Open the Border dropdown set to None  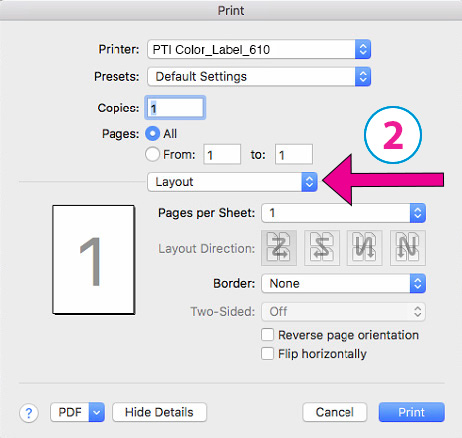[343, 284]
